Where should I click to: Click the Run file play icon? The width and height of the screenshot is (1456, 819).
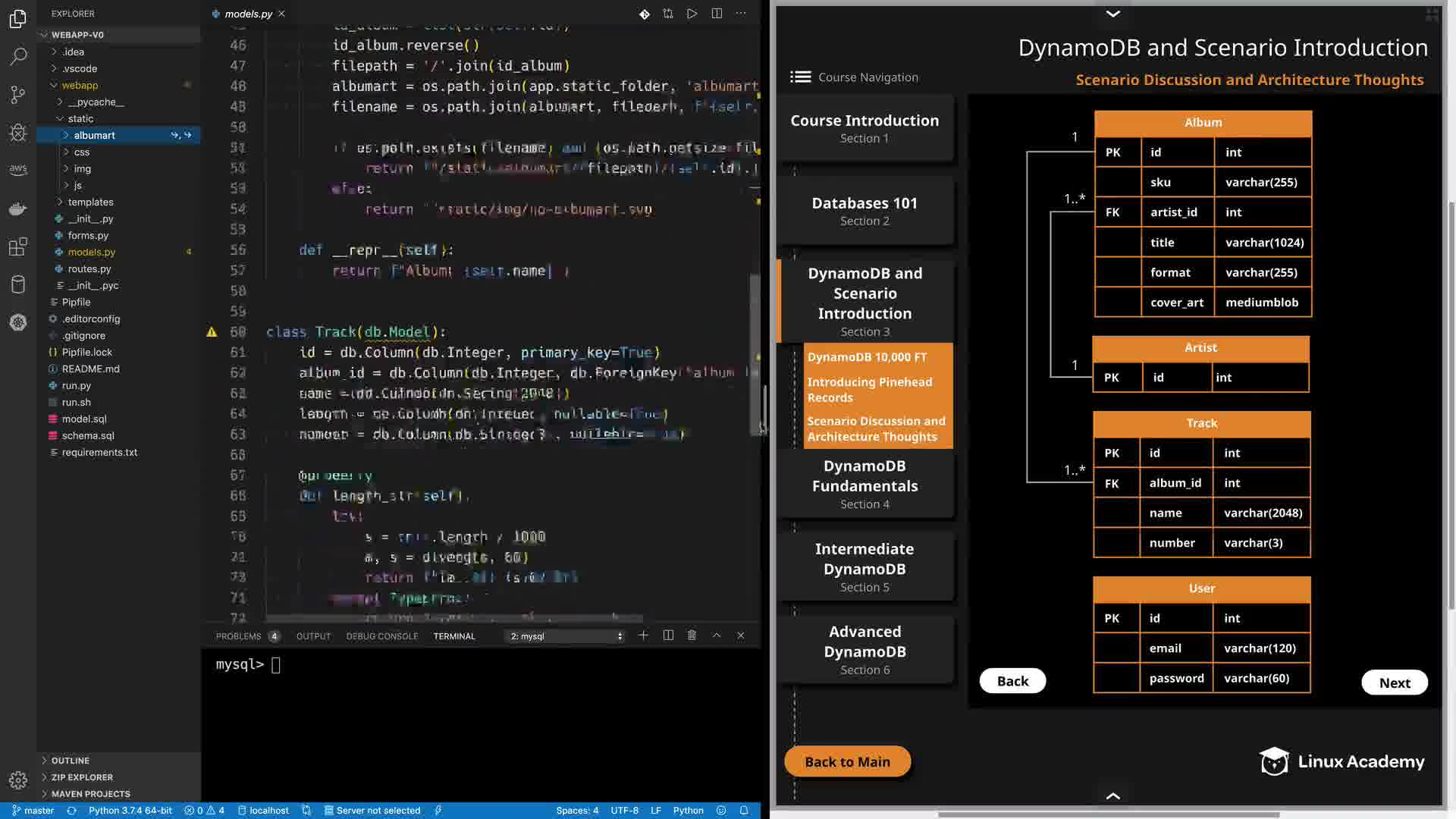coord(692,14)
